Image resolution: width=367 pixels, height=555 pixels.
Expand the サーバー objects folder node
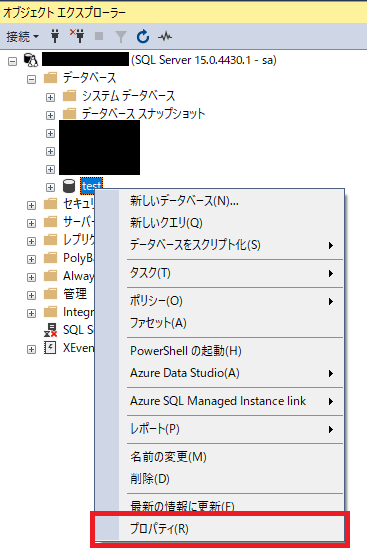coord(31,223)
